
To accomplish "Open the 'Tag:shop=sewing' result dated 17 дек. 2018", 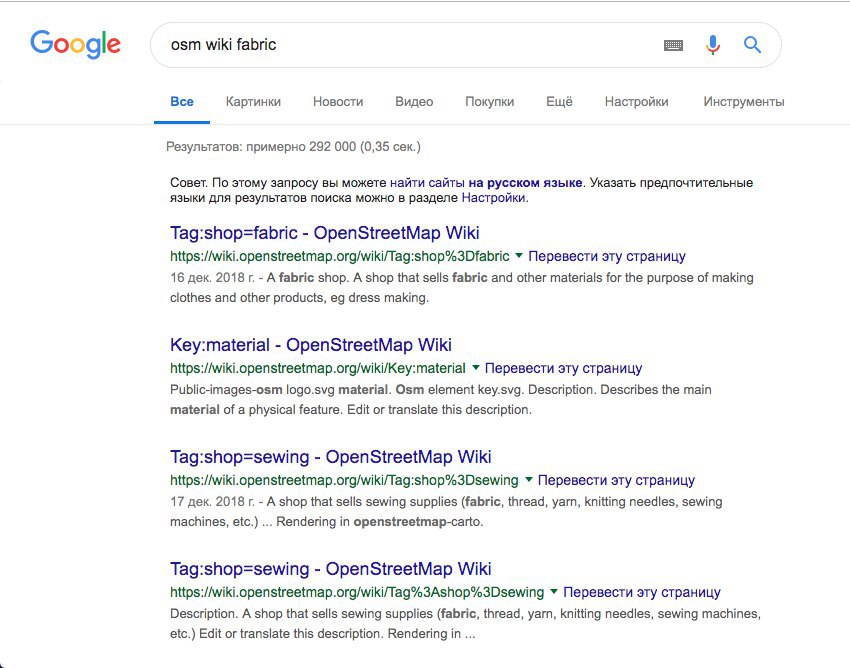I will (331, 457).
